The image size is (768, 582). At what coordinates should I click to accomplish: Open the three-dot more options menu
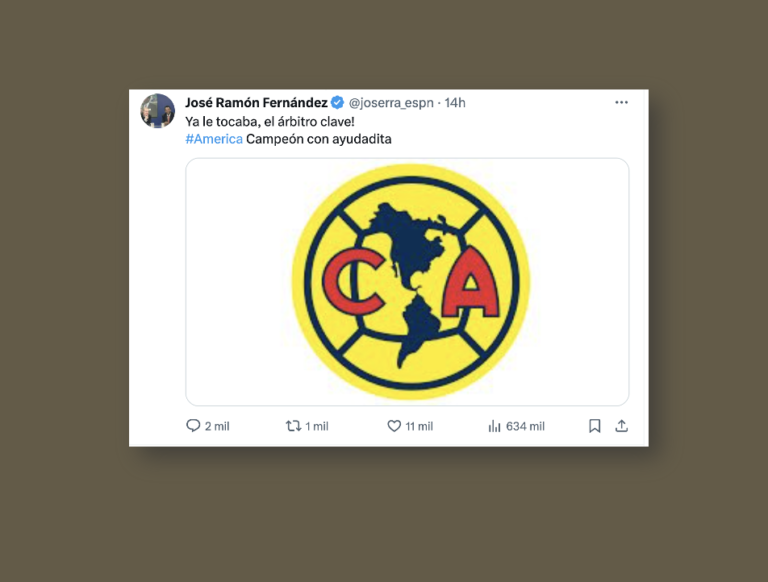[622, 102]
